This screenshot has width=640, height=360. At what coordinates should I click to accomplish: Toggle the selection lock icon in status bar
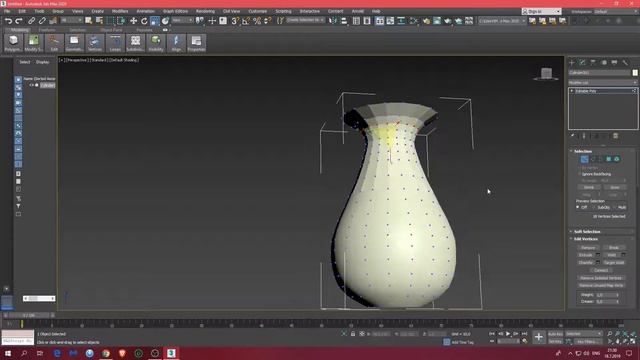(353, 334)
